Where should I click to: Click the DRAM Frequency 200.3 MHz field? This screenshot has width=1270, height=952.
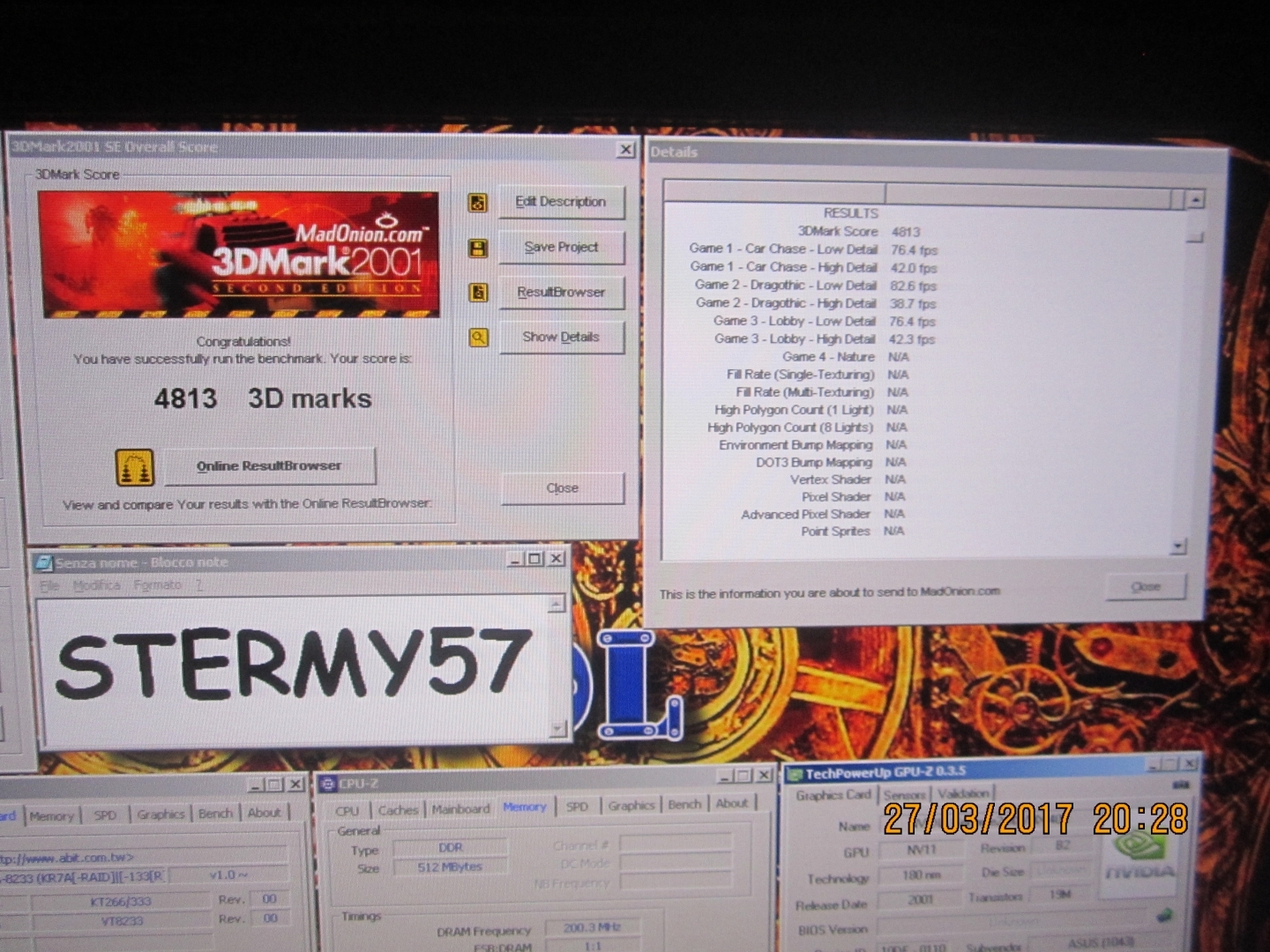(x=592, y=927)
